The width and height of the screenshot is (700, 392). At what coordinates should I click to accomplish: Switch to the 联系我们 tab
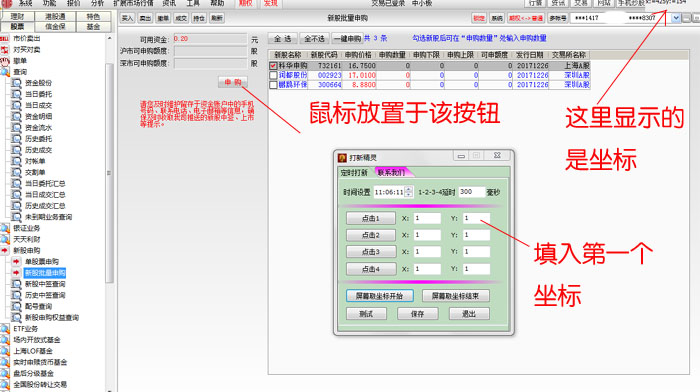pyautogui.click(x=392, y=172)
